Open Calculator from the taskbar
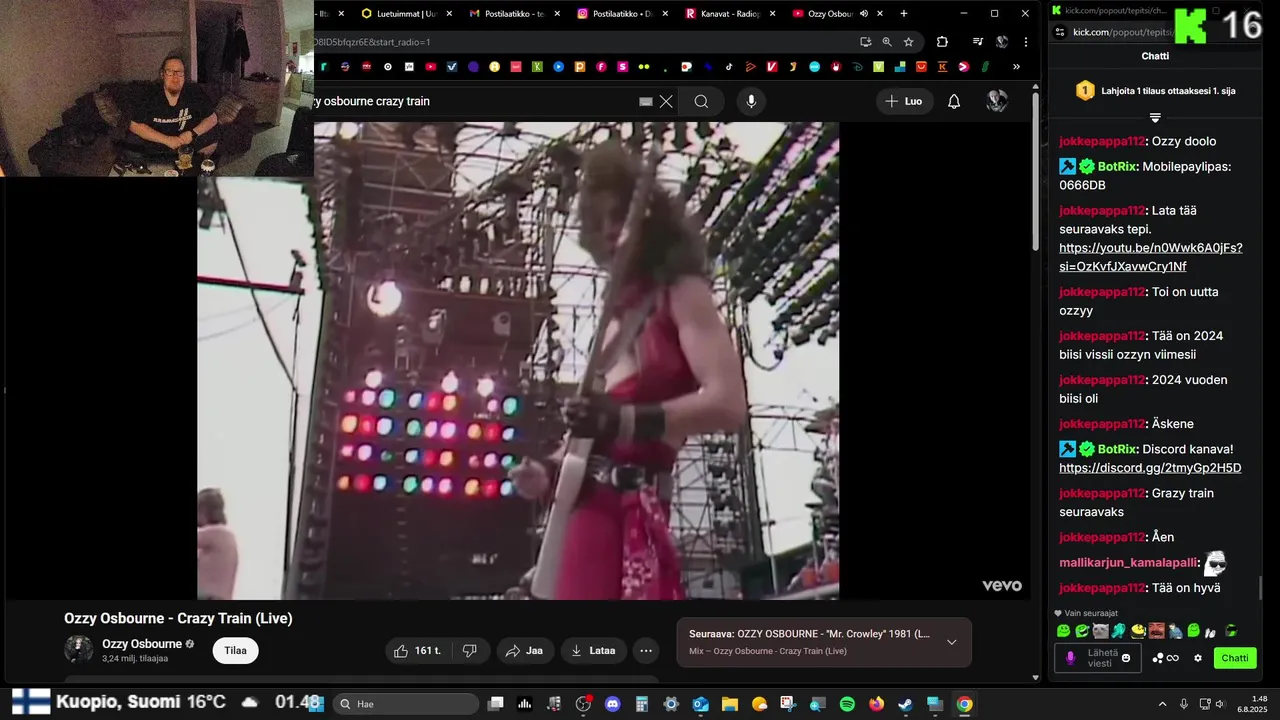 coord(642,704)
